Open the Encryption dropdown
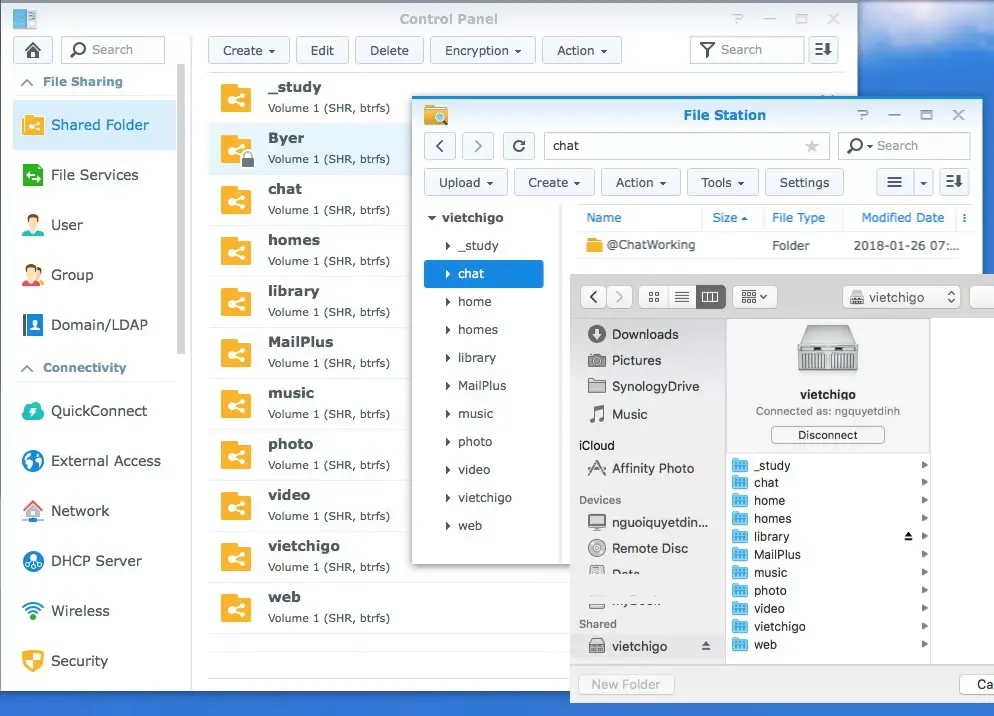994x716 pixels. tap(483, 51)
